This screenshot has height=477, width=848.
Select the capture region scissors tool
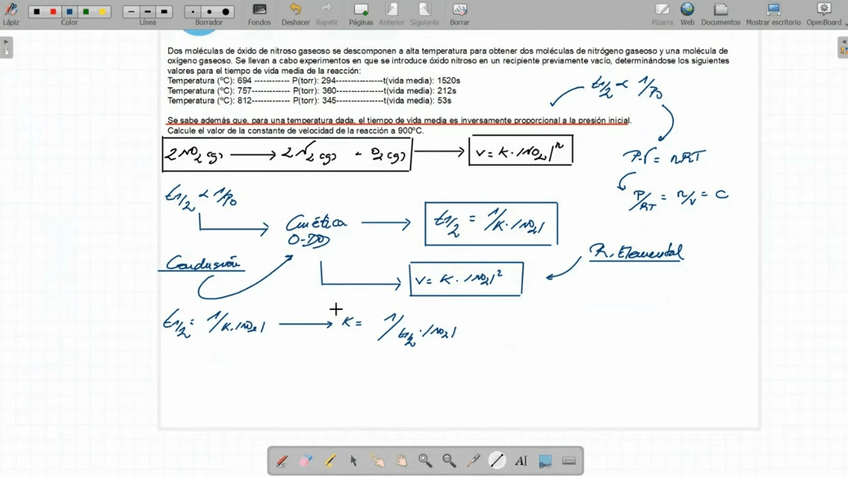[545, 461]
